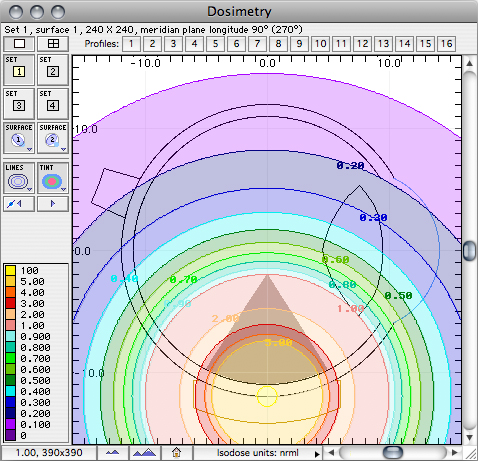Viewport: 478px width, 461px height.
Task: Click the vertical scrollbar down arrow
Action: [x=469, y=437]
